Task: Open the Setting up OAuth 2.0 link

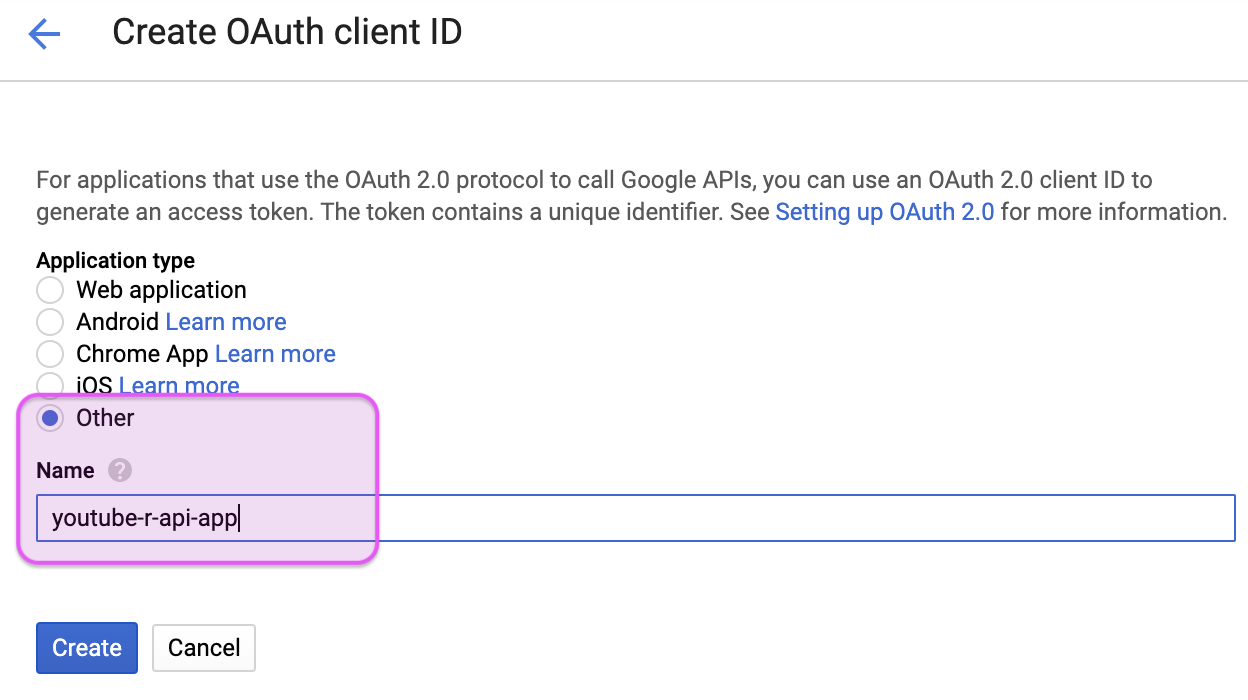Action: [884, 212]
